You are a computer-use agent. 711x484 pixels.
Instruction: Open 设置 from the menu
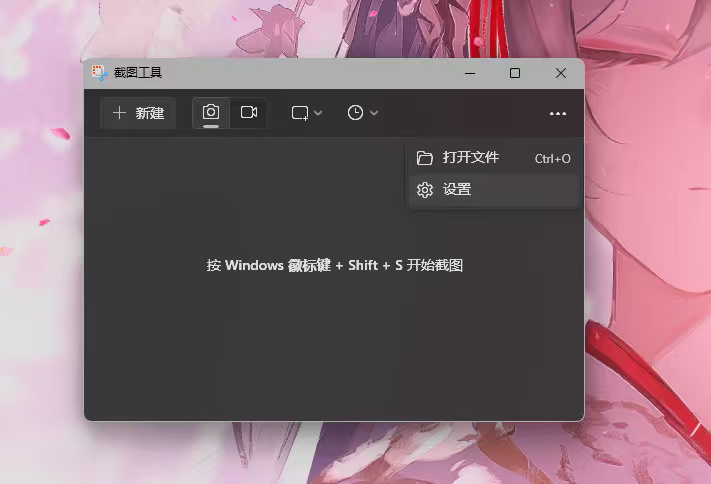493,190
